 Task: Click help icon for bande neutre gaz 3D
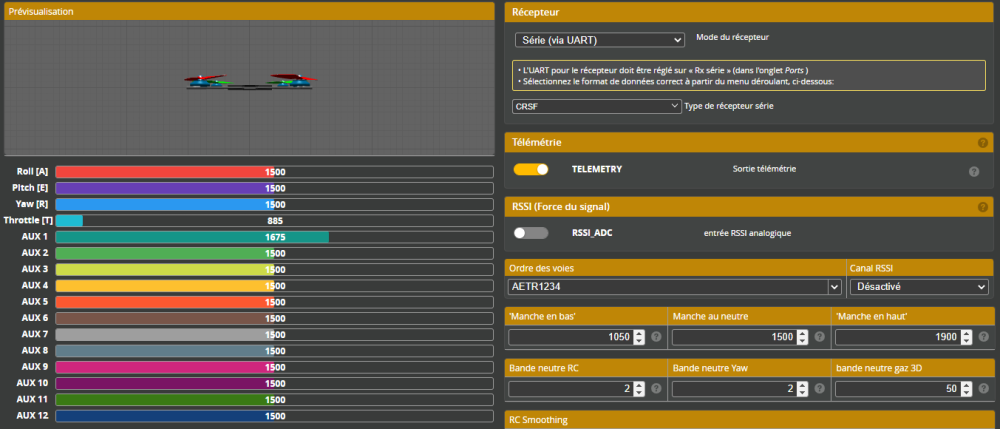tap(982, 388)
